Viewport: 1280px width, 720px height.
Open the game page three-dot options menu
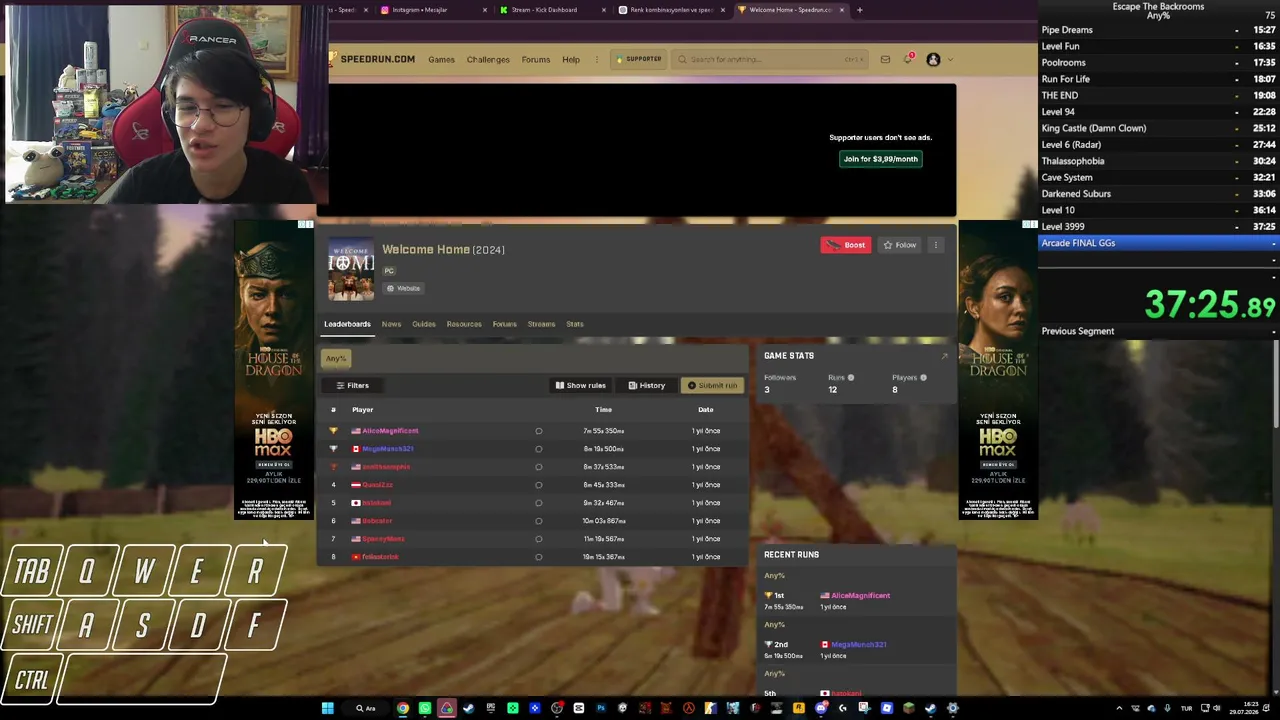pyautogui.click(x=936, y=245)
